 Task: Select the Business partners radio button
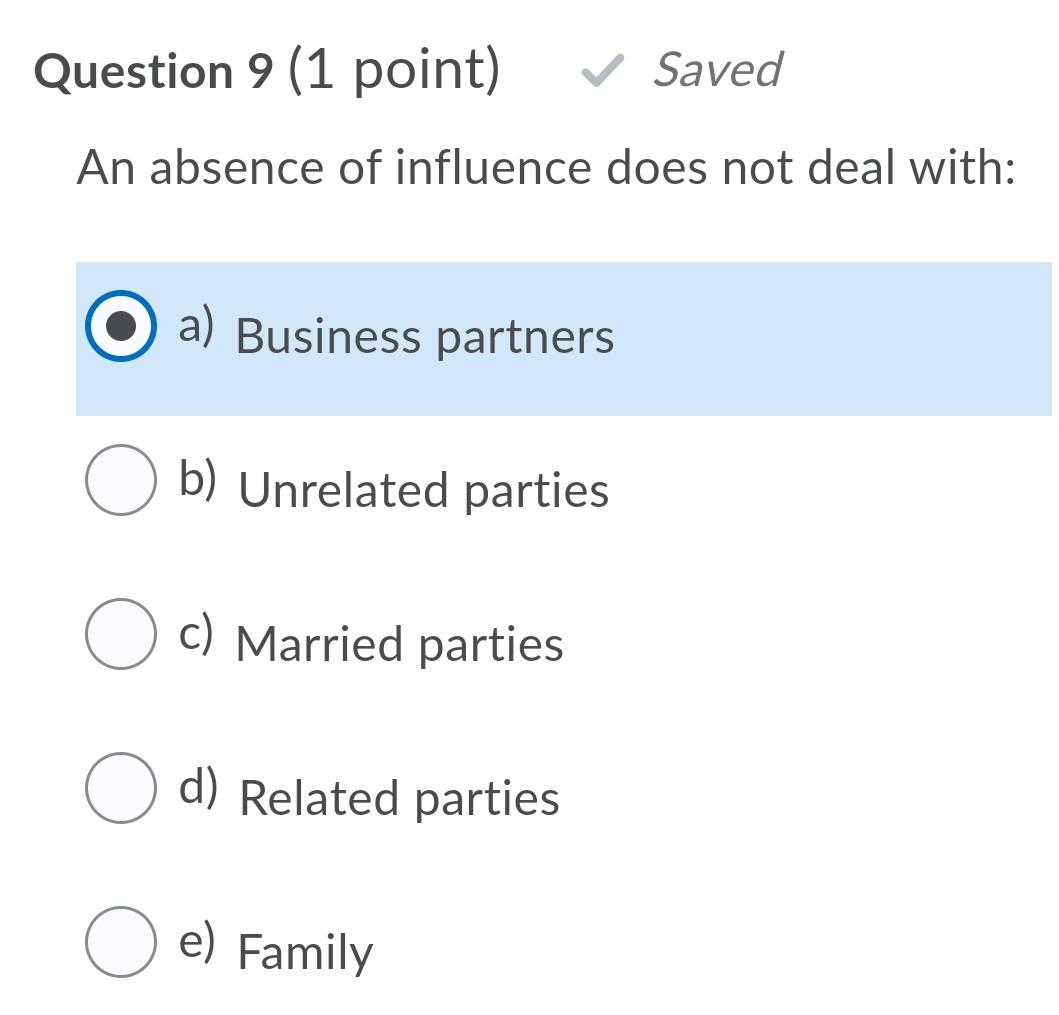pos(121,325)
